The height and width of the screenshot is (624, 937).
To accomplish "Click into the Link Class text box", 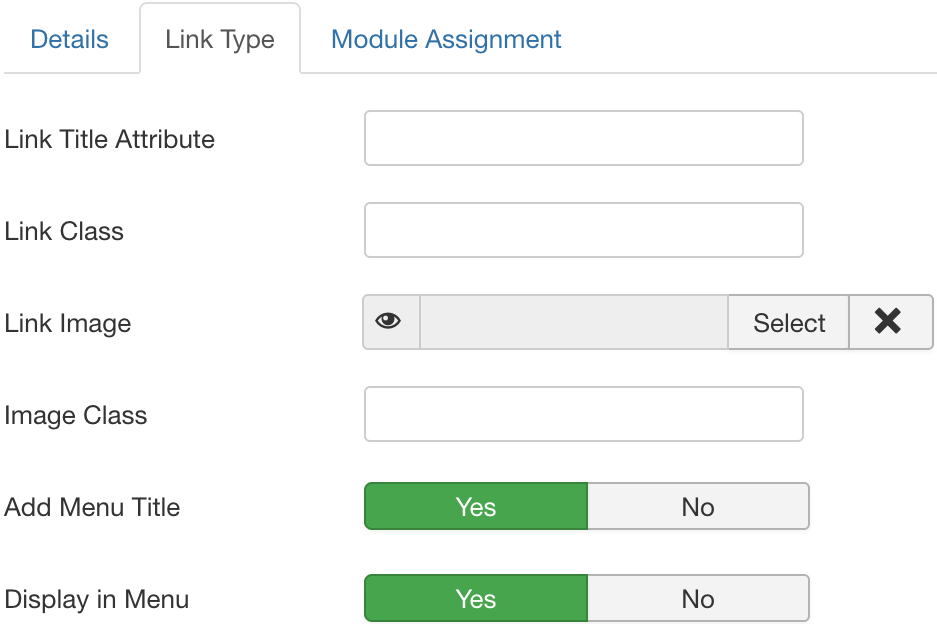I will pyautogui.click(x=583, y=230).
